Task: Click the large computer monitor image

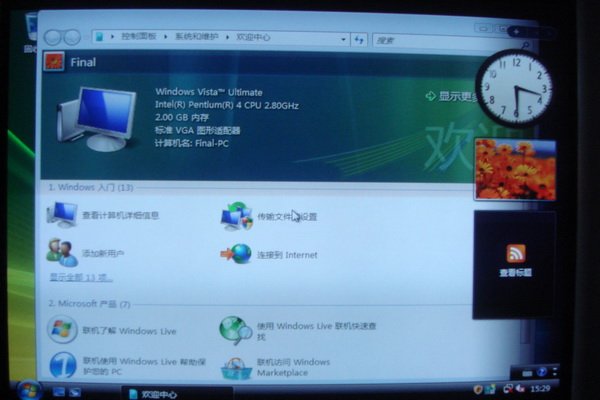Action: tap(96, 119)
